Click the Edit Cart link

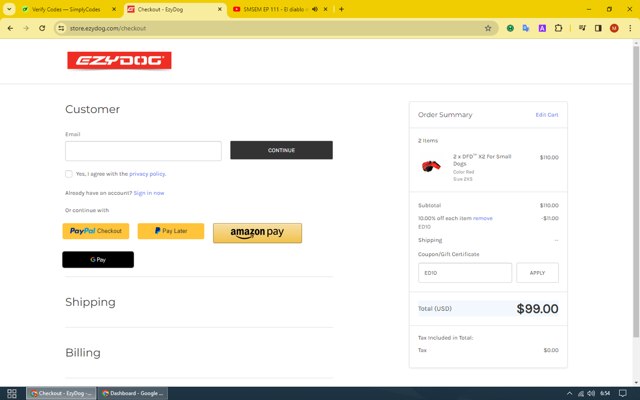click(547, 115)
